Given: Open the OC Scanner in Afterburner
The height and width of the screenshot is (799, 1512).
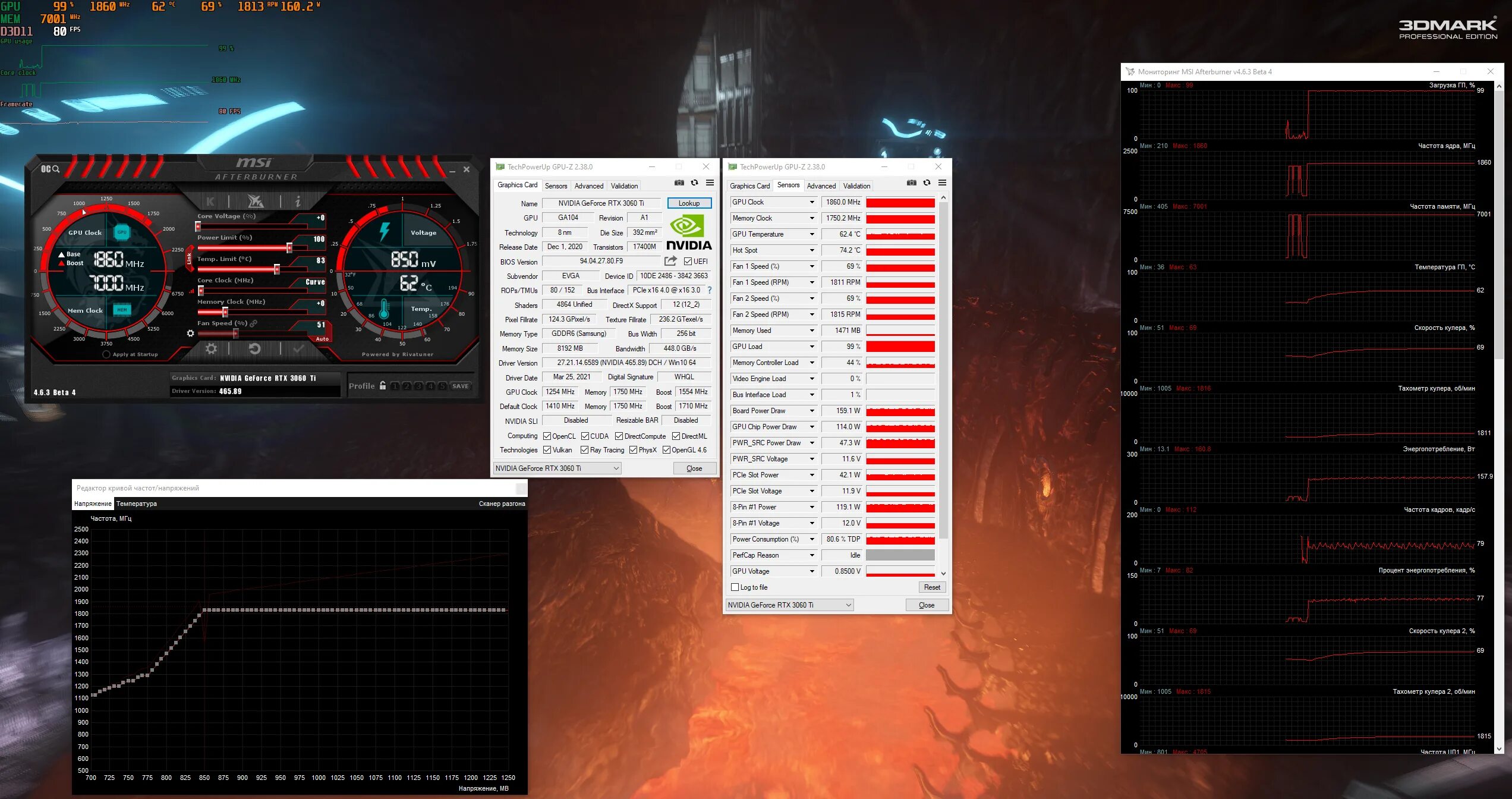Looking at the screenshot, I should 50,169.
